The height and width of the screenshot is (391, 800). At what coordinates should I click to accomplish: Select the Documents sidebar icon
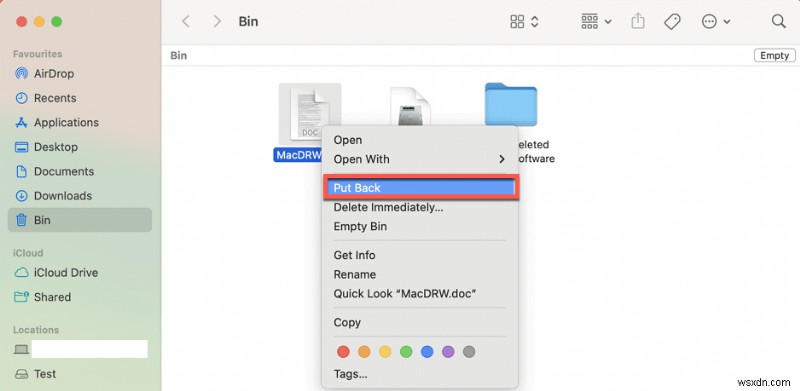21,172
